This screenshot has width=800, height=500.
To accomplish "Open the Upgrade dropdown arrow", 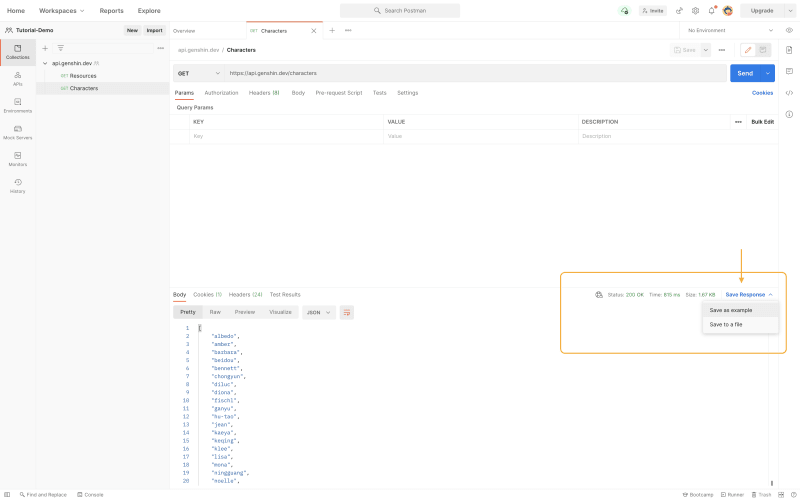I will click(791, 11).
